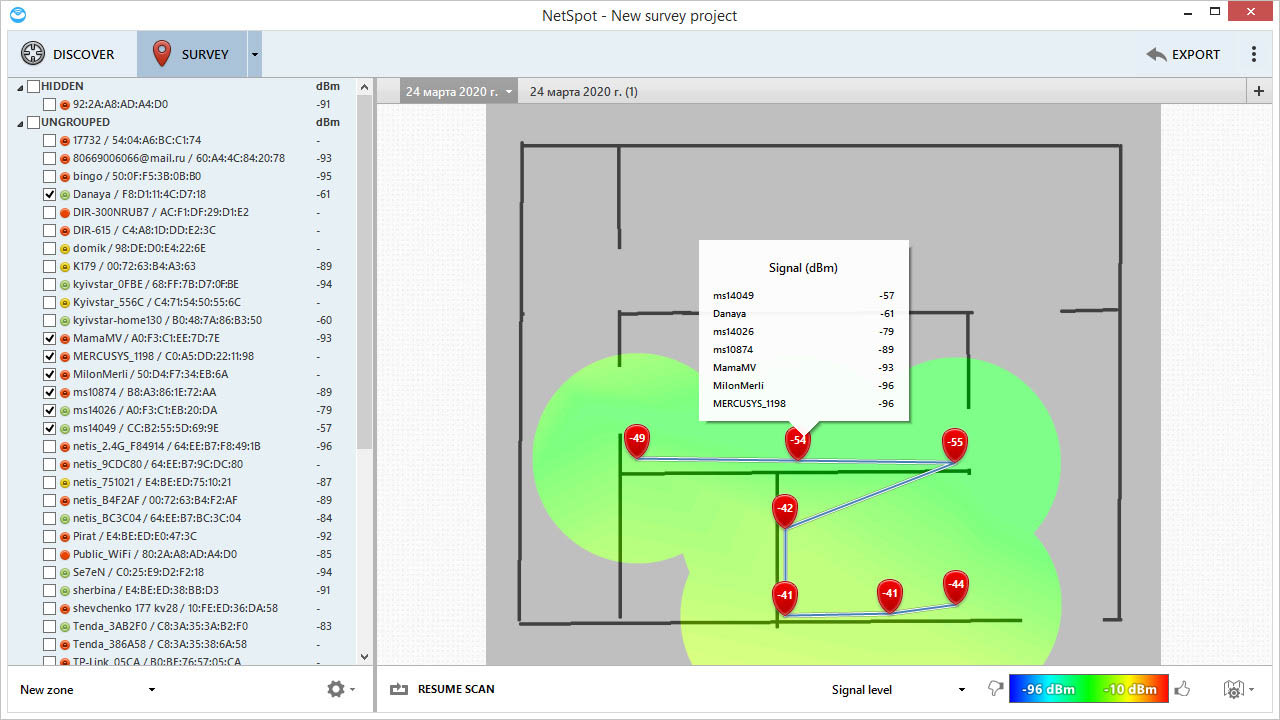Click the Export button

1184,54
